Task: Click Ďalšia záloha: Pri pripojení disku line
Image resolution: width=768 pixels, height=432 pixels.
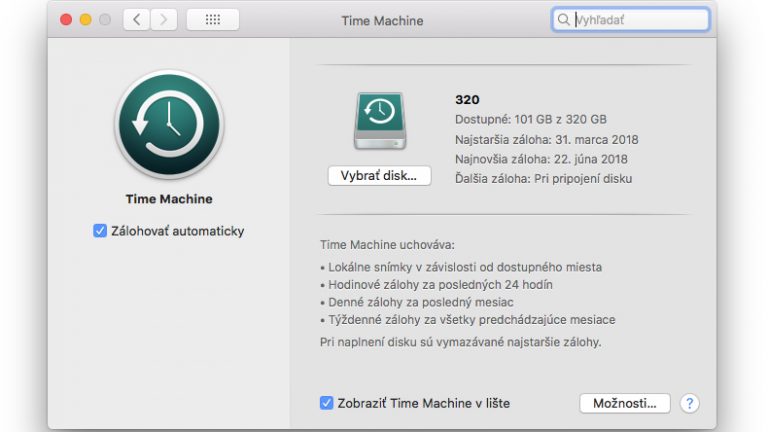Action: click(543, 179)
